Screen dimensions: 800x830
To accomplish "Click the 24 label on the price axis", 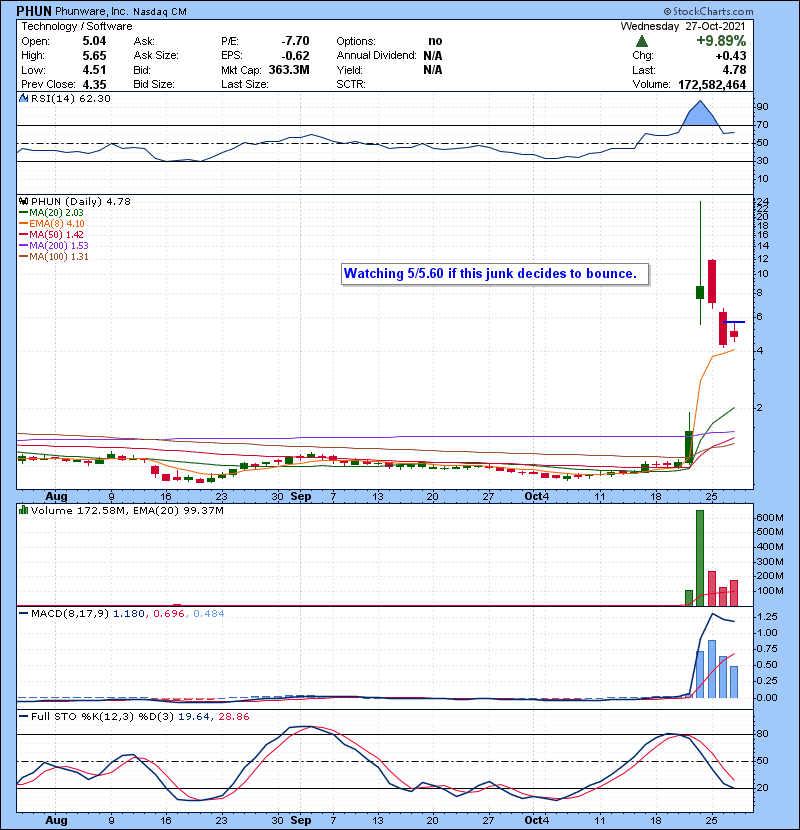I will pyautogui.click(x=762, y=202).
